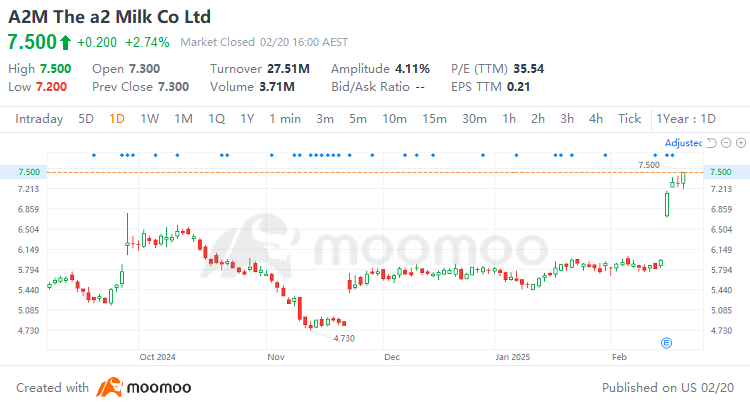Screen dimensions: 750x408
Task: Click the rightmost blue event dot above the chart
Action: pyautogui.click(x=672, y=155)
